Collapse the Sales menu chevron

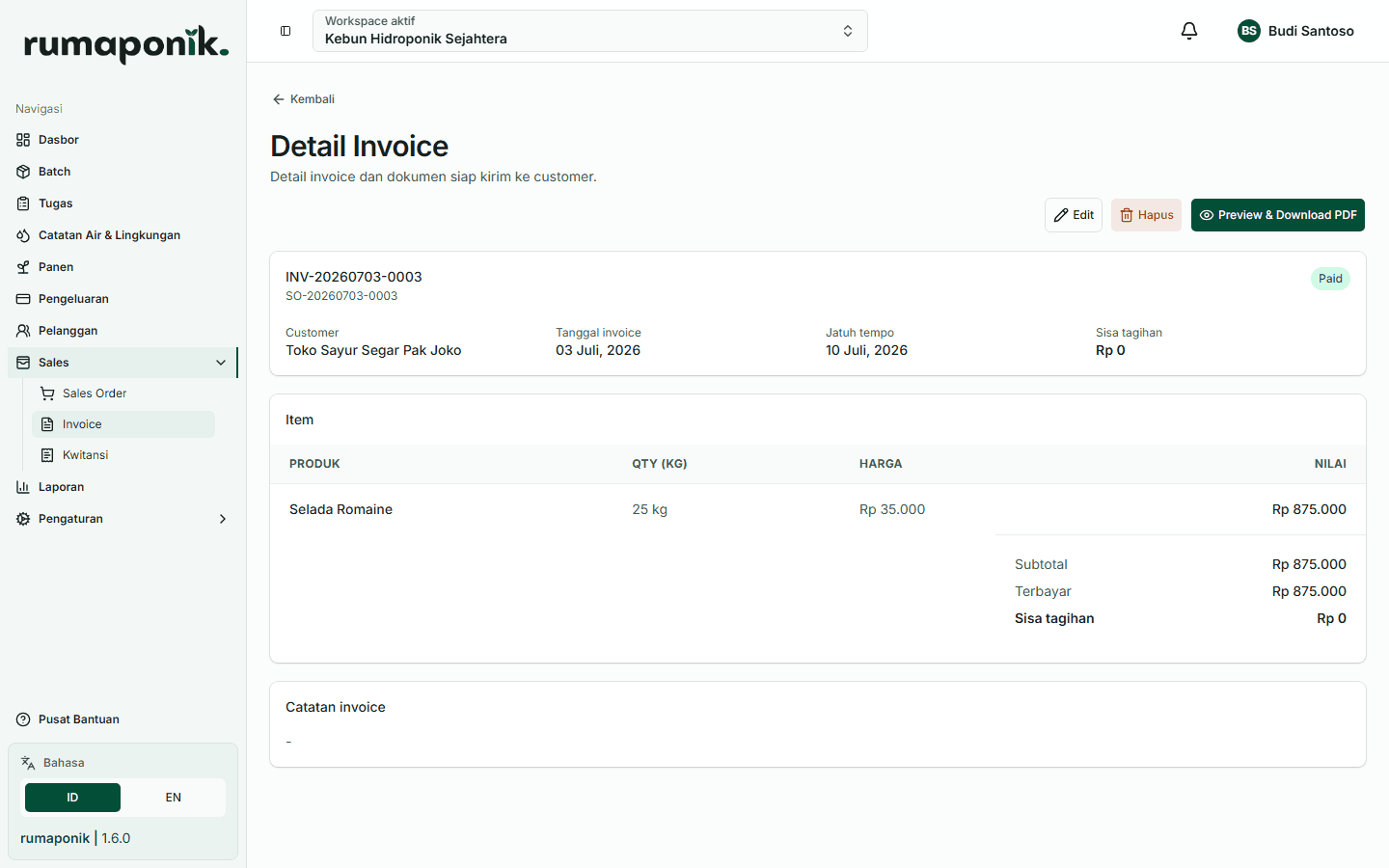tap(221, 363)
